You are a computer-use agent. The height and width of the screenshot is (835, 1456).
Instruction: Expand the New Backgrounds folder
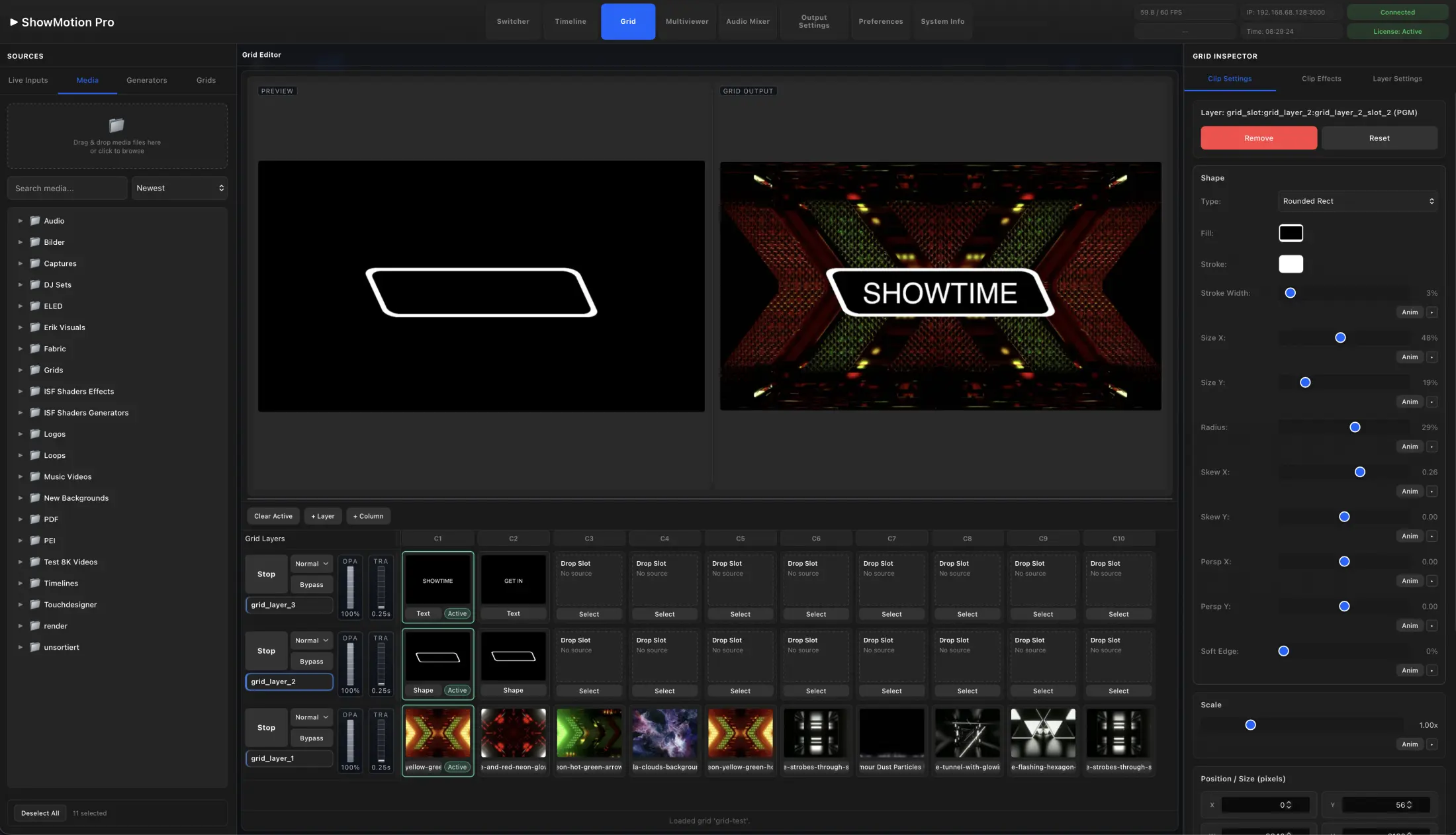pos(21,498)
